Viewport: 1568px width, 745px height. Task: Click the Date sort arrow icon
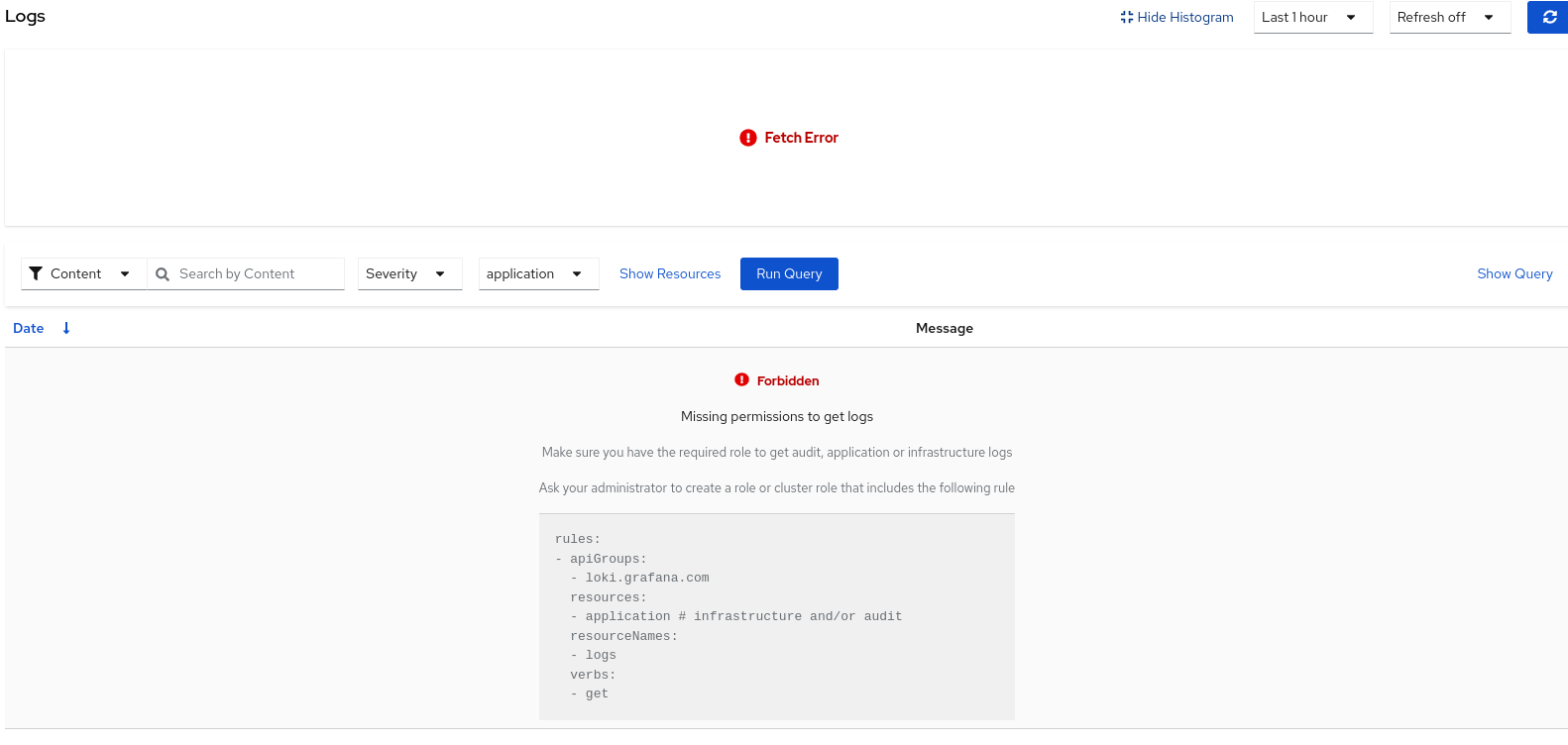(66, 328)
